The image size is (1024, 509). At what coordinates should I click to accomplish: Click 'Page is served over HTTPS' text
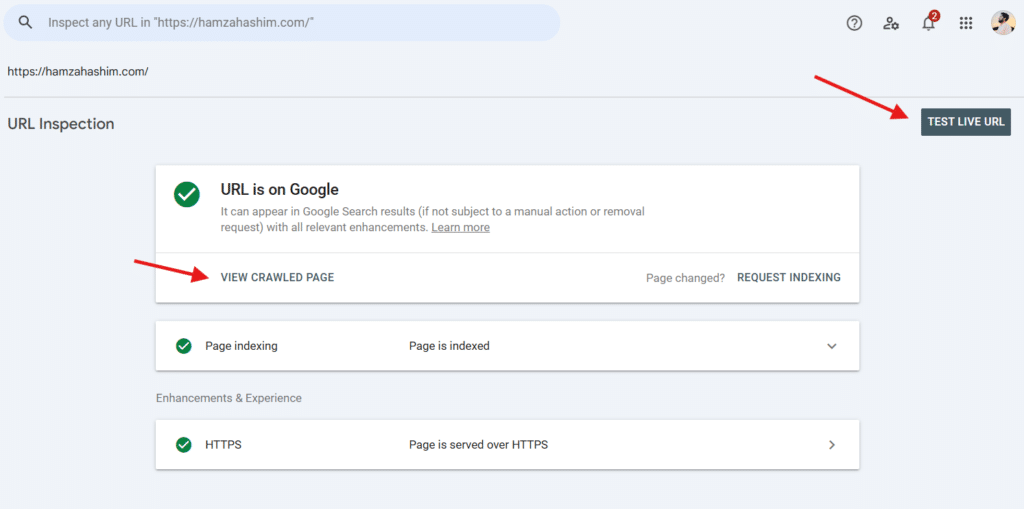pos(479,445)
